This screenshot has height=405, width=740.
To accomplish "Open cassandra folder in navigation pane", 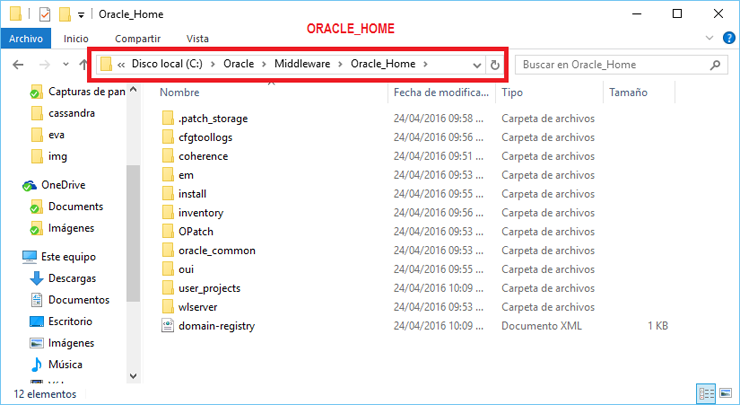I will 71,113.
